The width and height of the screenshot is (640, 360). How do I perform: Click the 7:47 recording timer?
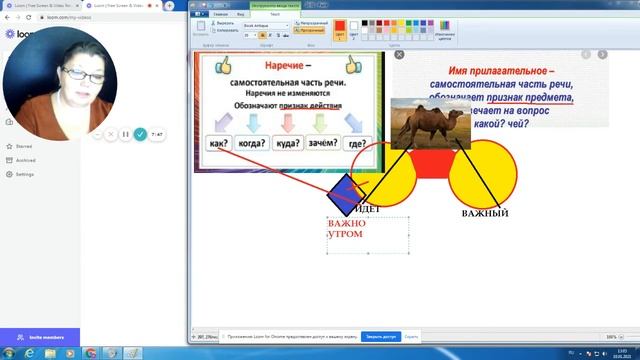tap(157, 134)
